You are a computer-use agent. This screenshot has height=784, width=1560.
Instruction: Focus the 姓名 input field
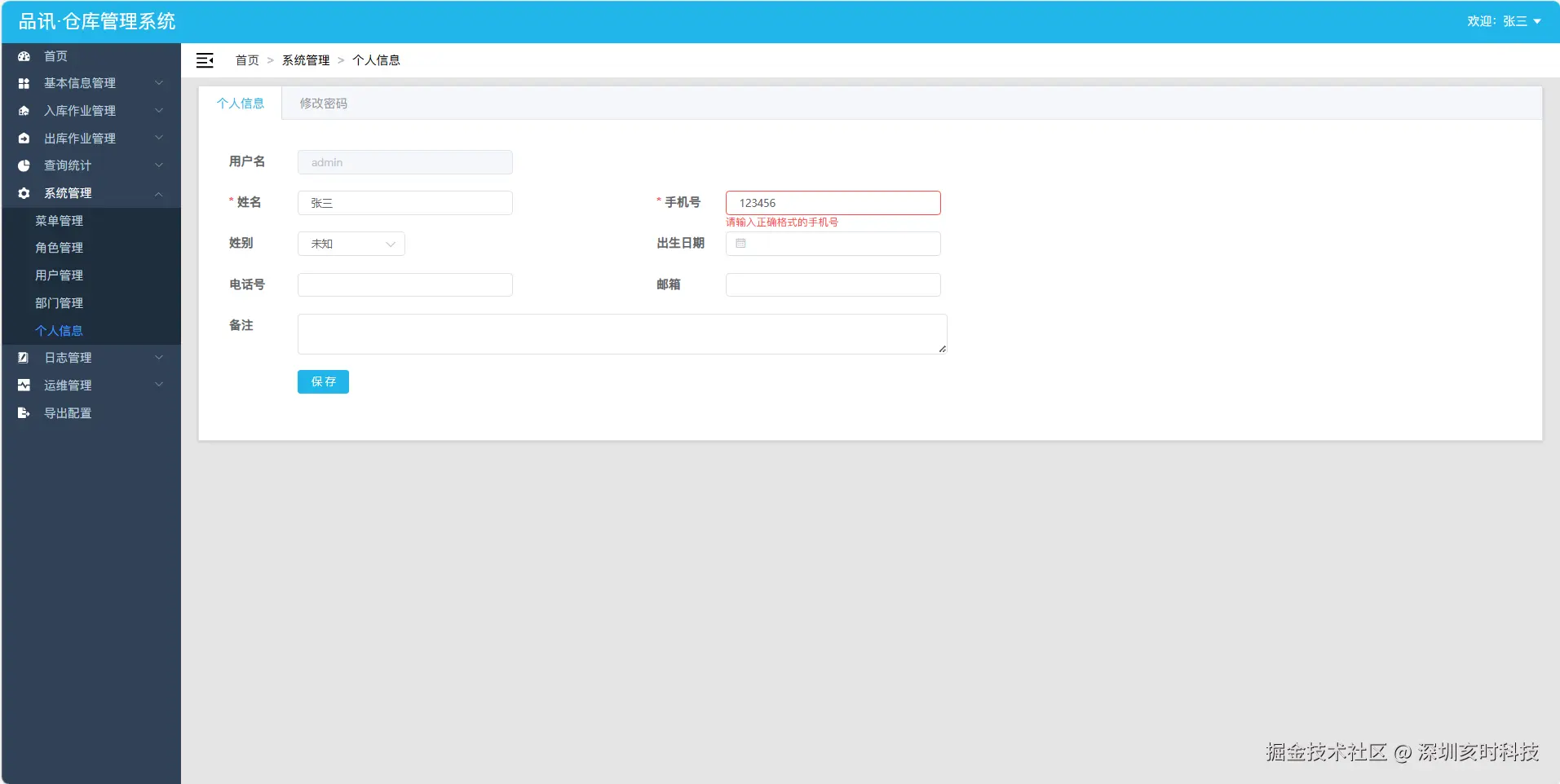[x=405, y=203]
